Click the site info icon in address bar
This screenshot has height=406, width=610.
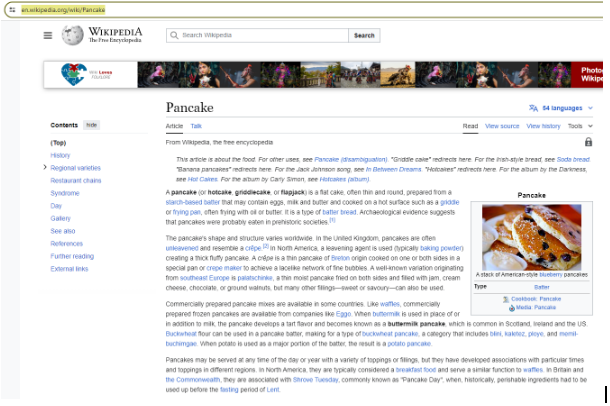pyautogui.click(x=12, y=8)
